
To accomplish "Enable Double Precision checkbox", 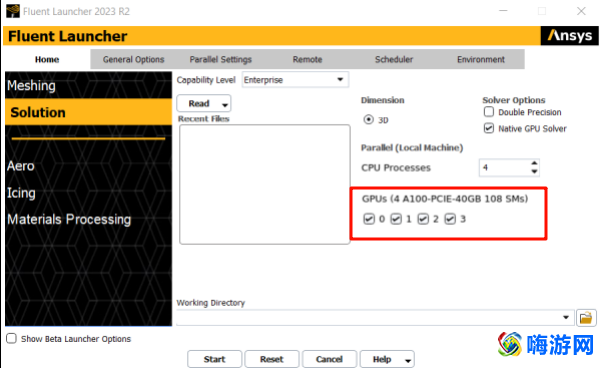I will (489, 112).
